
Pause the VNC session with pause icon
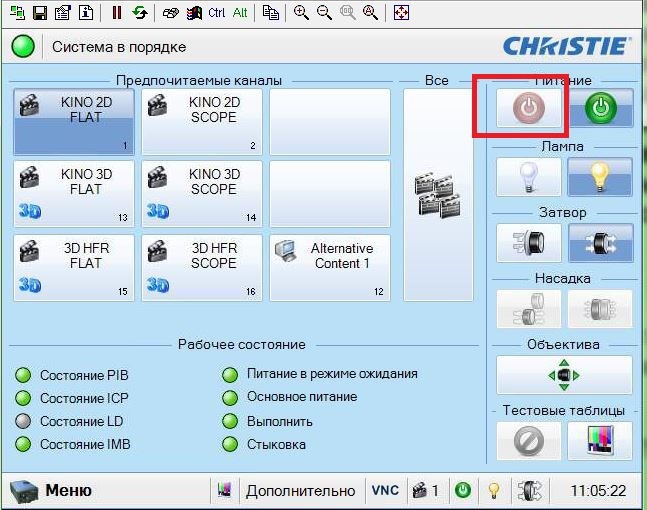(117, 13)
